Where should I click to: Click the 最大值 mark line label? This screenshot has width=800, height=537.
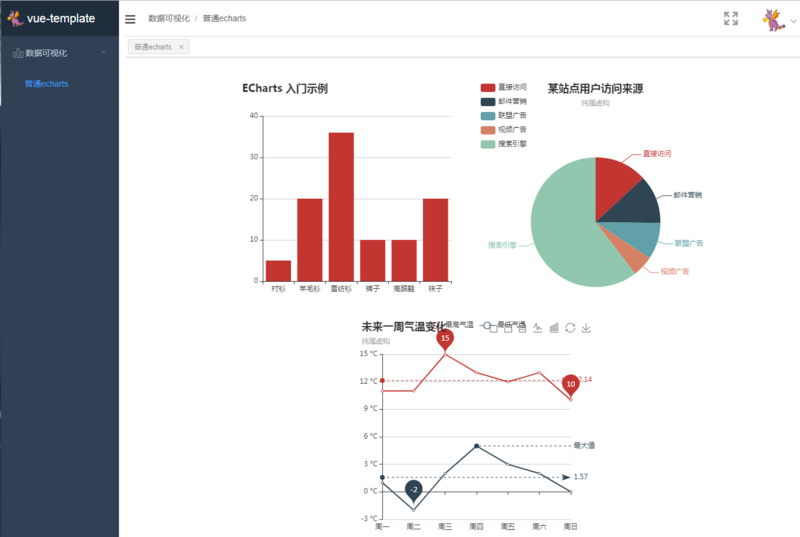tap(584, 445)
